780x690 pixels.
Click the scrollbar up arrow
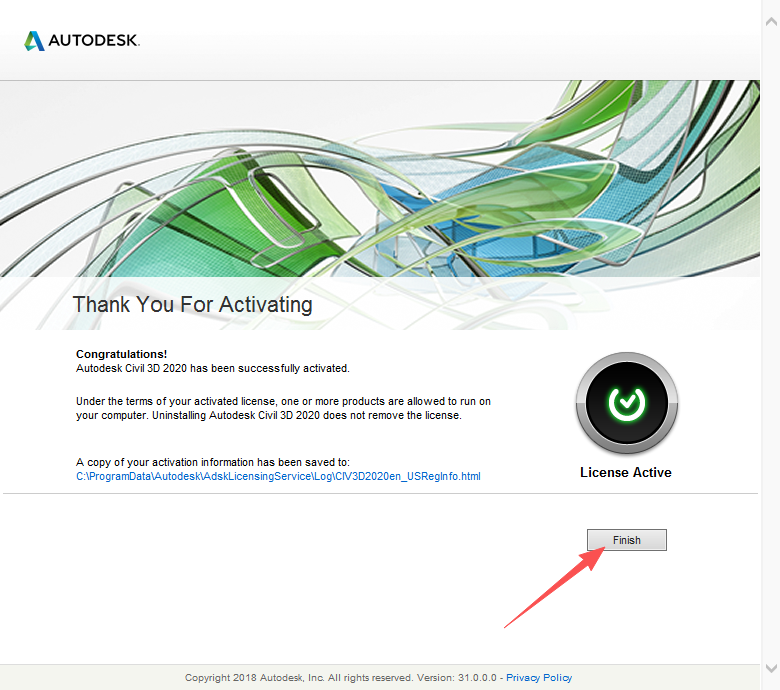coord(771,8)
